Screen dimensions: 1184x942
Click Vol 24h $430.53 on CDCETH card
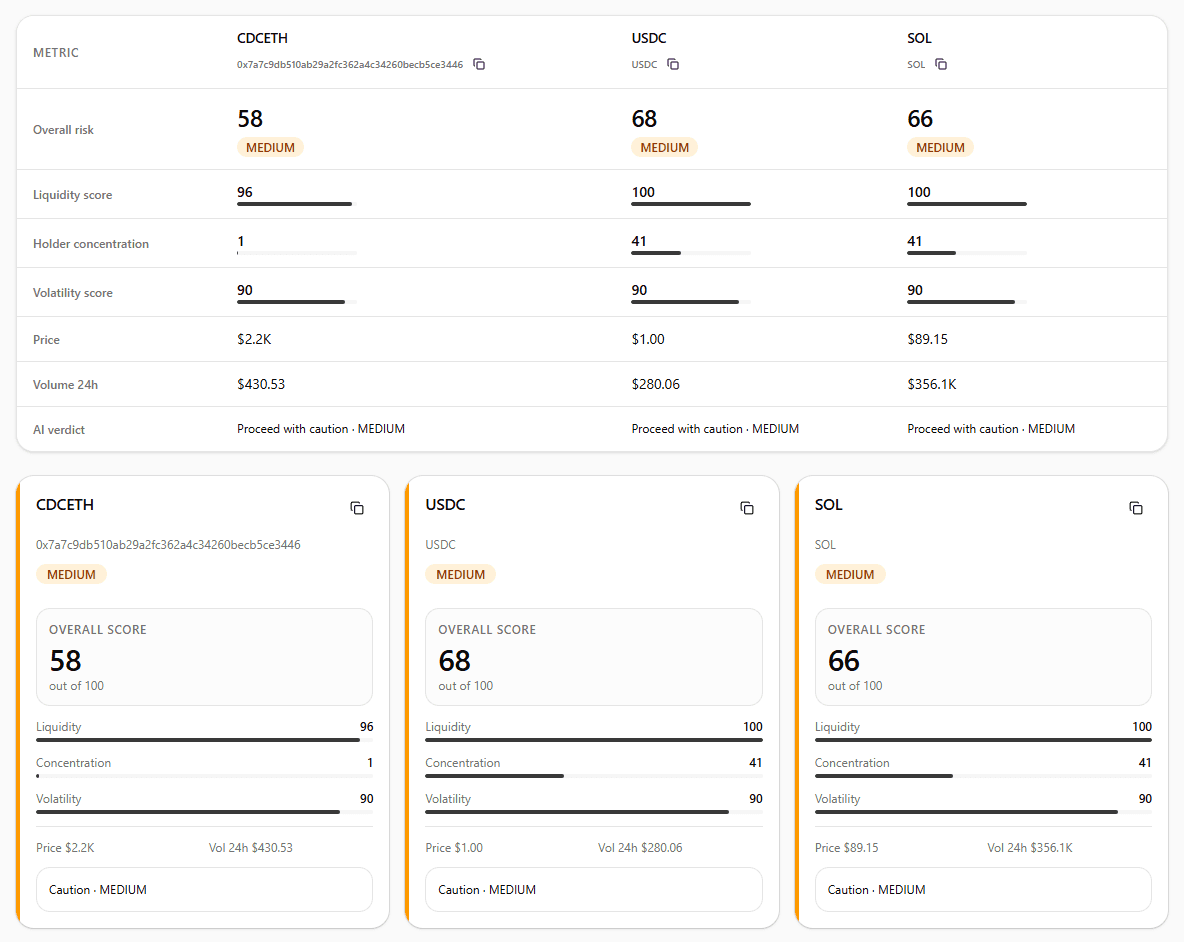(251, 848)
